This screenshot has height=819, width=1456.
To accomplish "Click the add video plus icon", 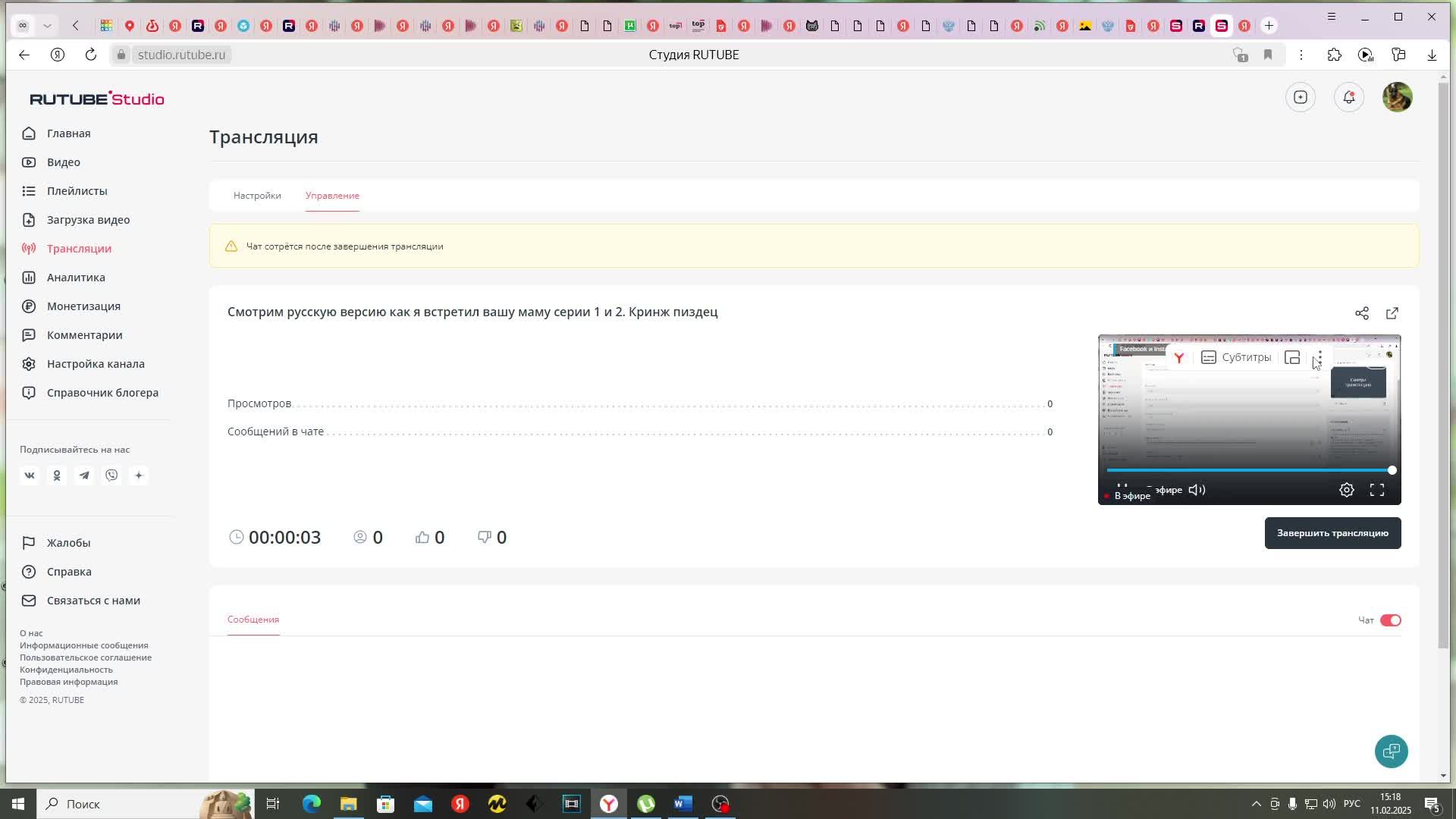I will pos(1301,97).
